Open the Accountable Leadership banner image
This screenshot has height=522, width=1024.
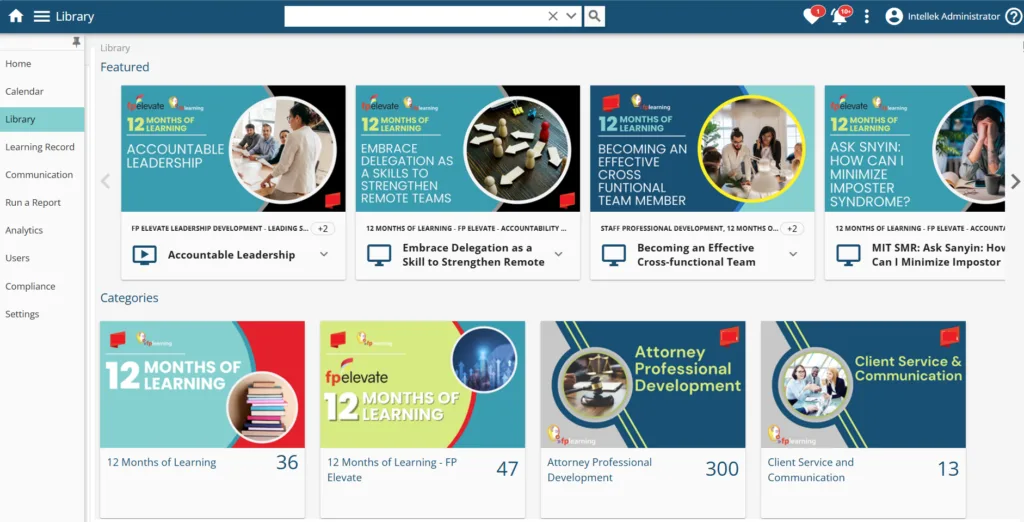(x=233, y=148)
